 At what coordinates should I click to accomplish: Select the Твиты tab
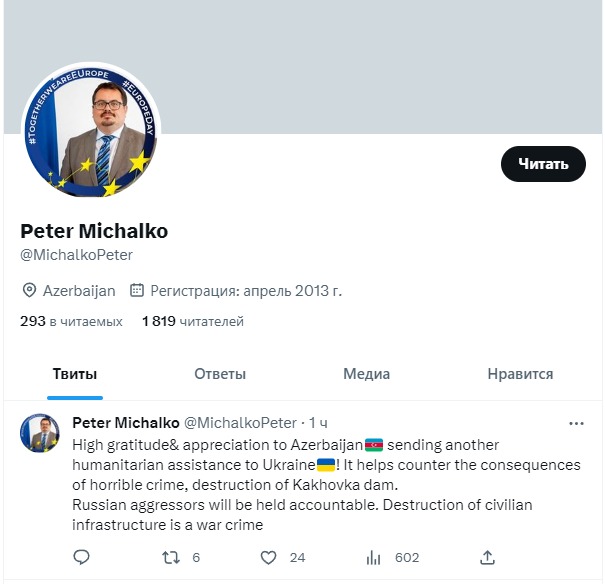click(x=75, y=374)
